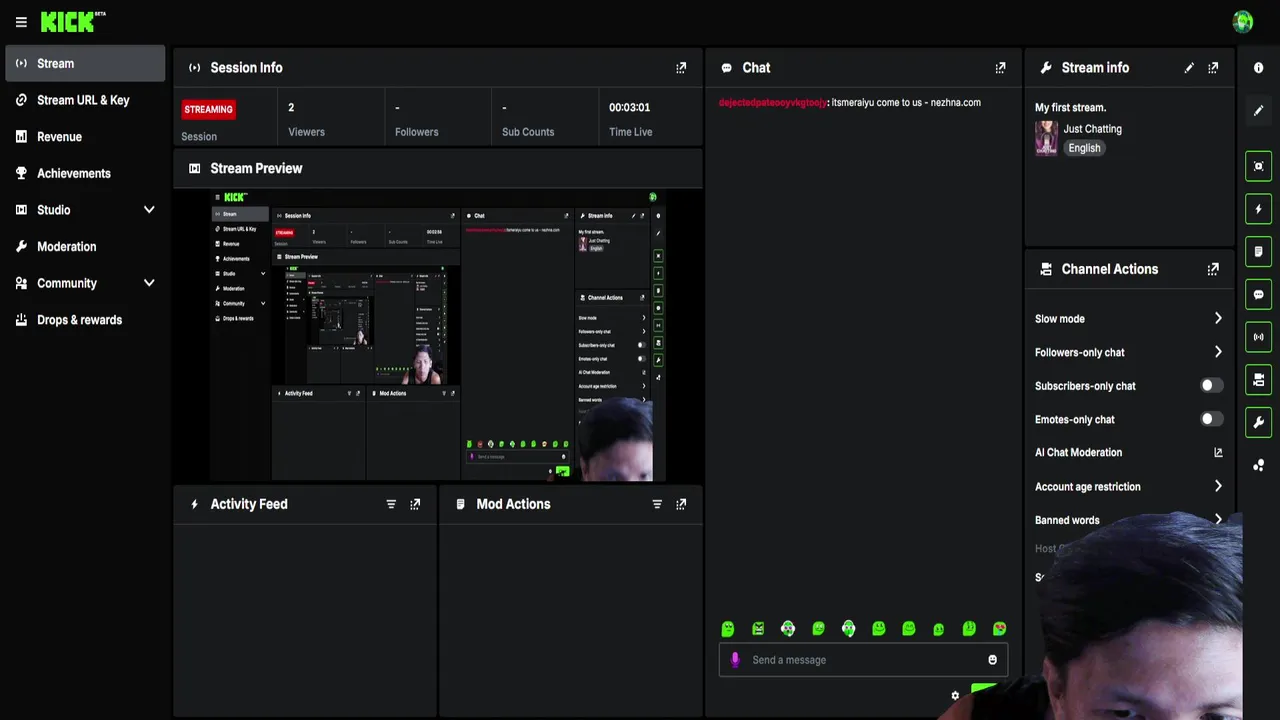Image resolution: width=1280 pixels, height=720 pixels.
Task: Insert the angry green emote
Action: 758,629
